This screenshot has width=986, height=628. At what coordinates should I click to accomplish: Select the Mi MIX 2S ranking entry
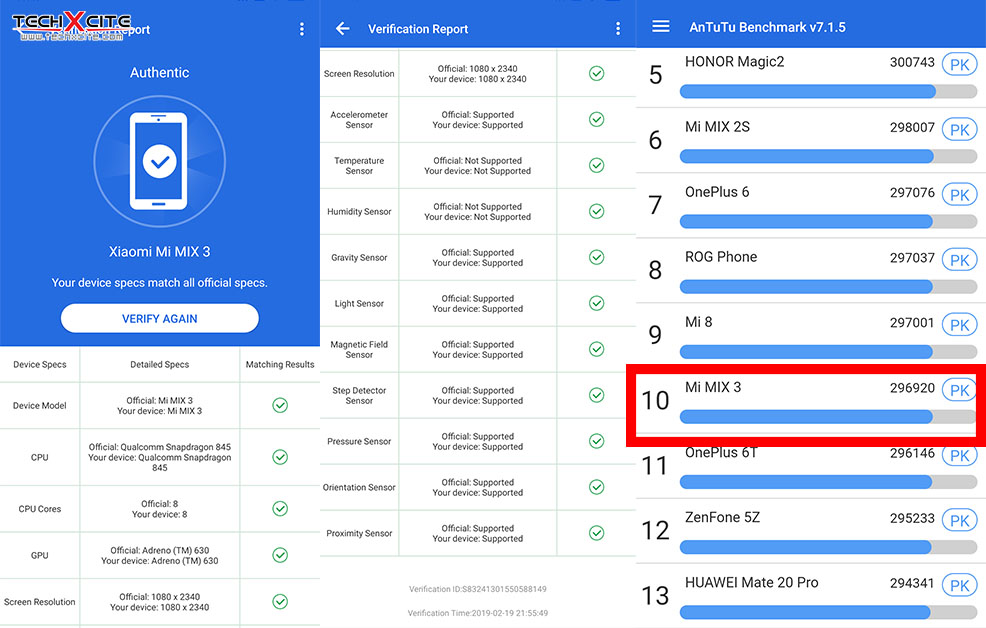(811, 140)
